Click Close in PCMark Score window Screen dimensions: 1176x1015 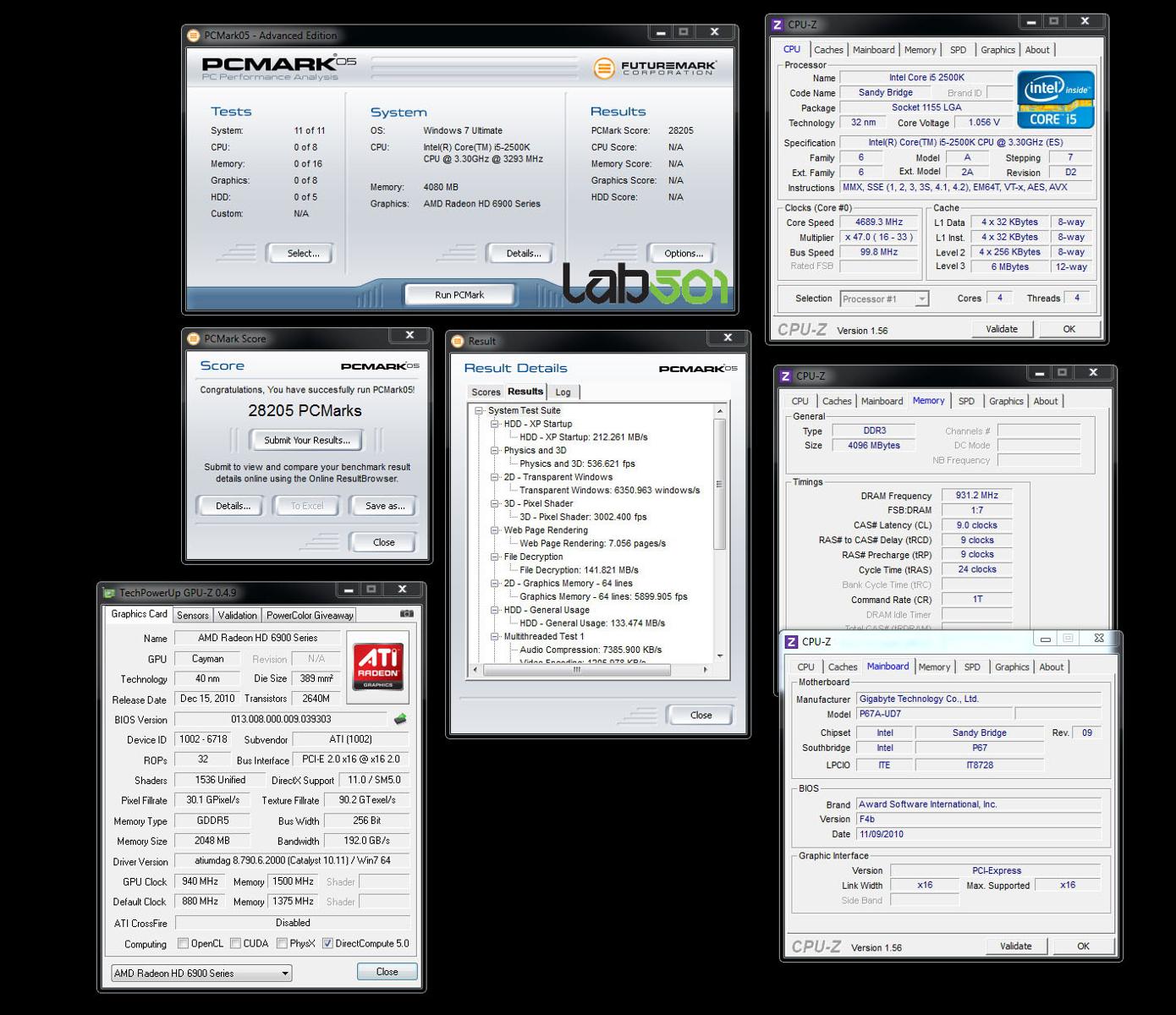[x=384, y=542]
